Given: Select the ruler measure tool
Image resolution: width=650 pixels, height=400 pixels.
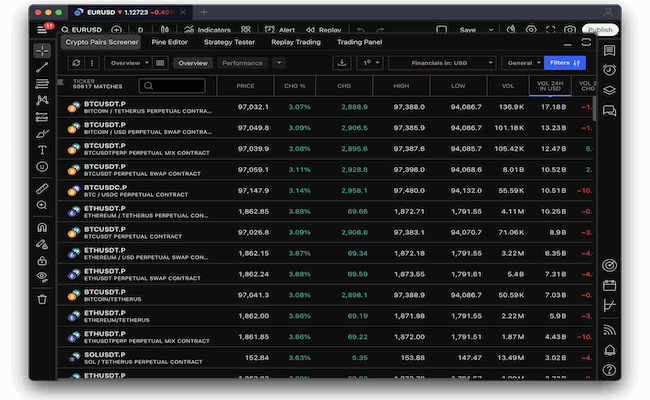Looking at the screenshot, I should tap(42, 189).
